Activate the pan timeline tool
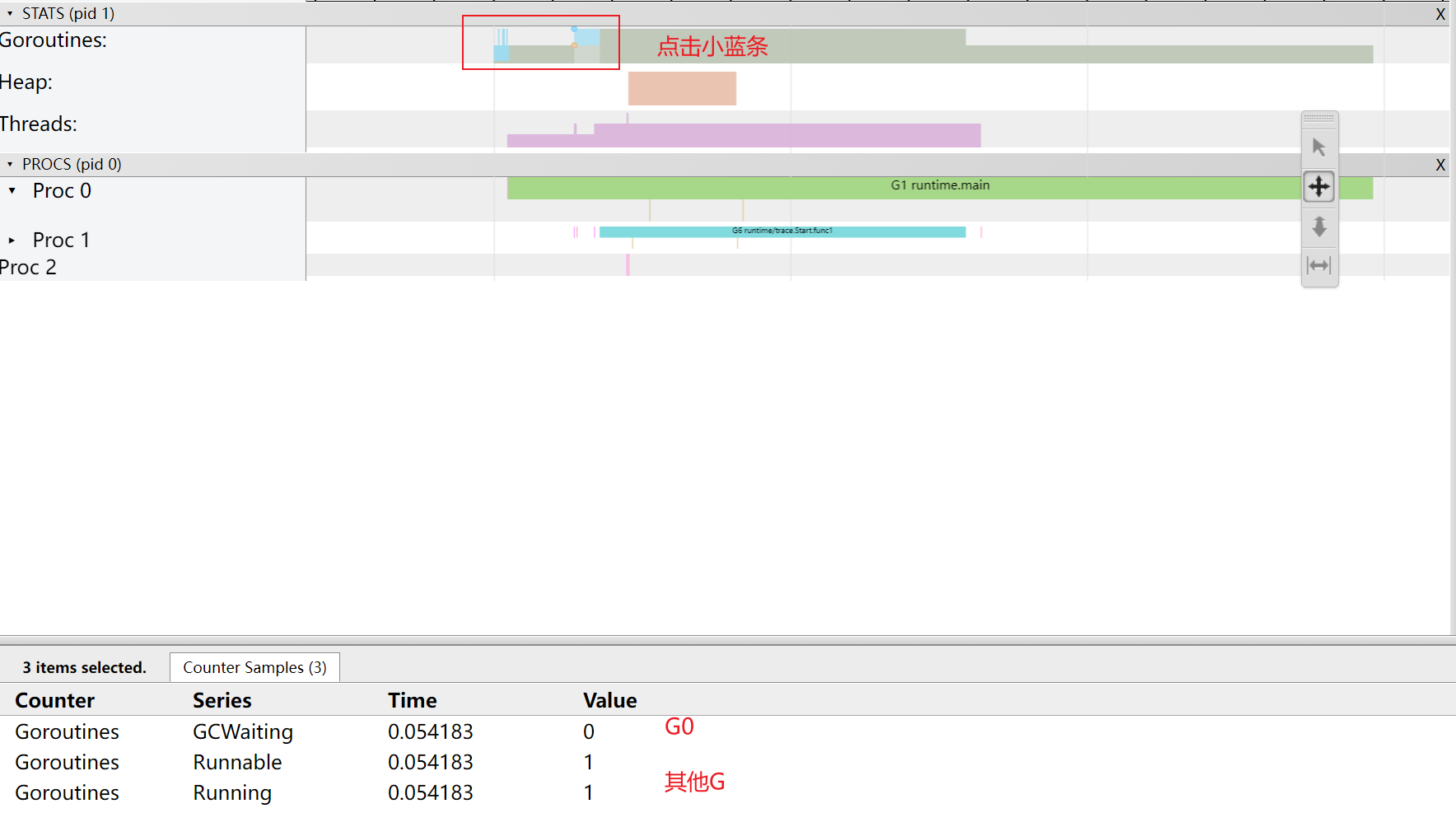 (1318, 186)
